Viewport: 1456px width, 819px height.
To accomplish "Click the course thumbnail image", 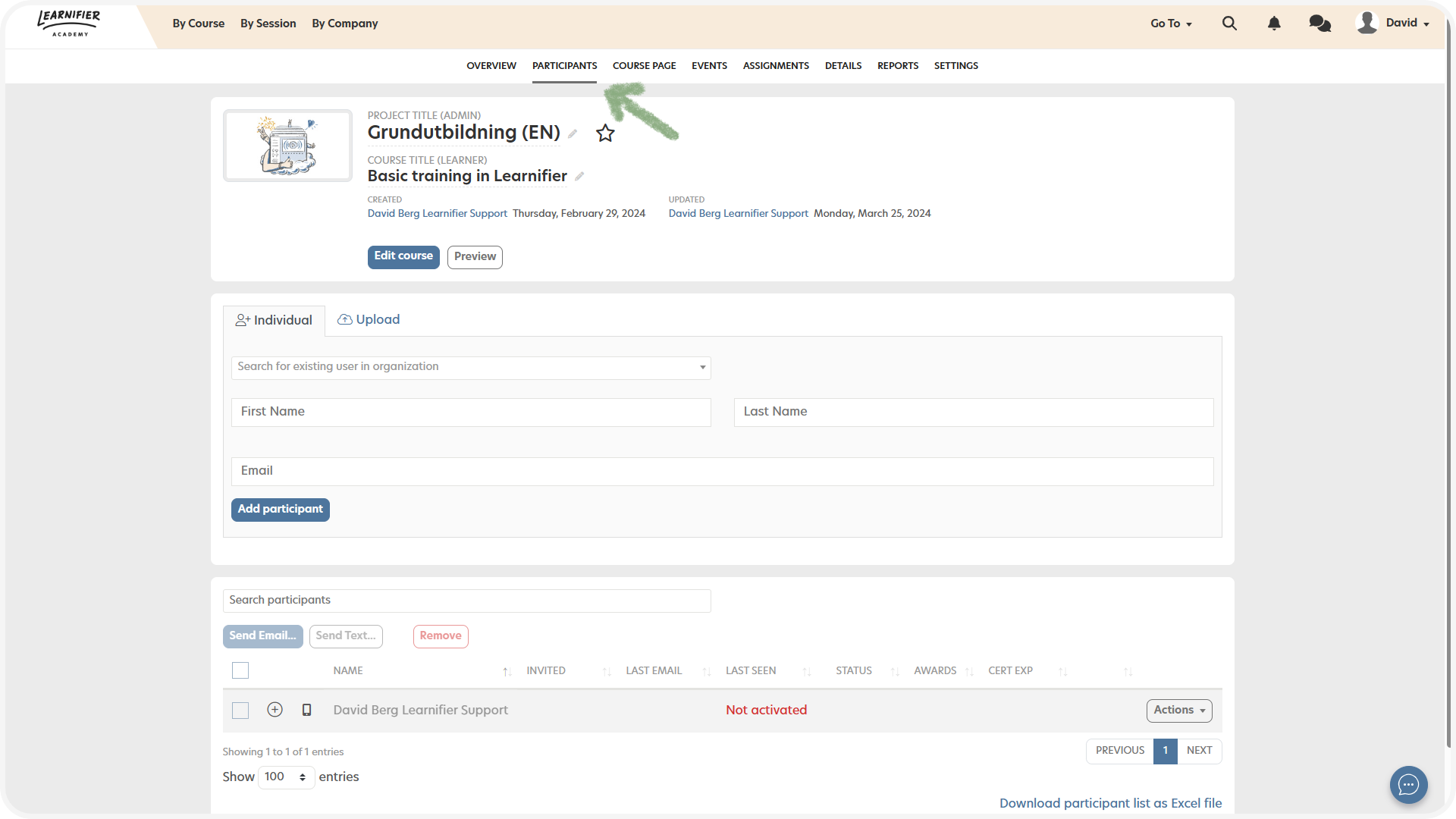I will 287,146.
